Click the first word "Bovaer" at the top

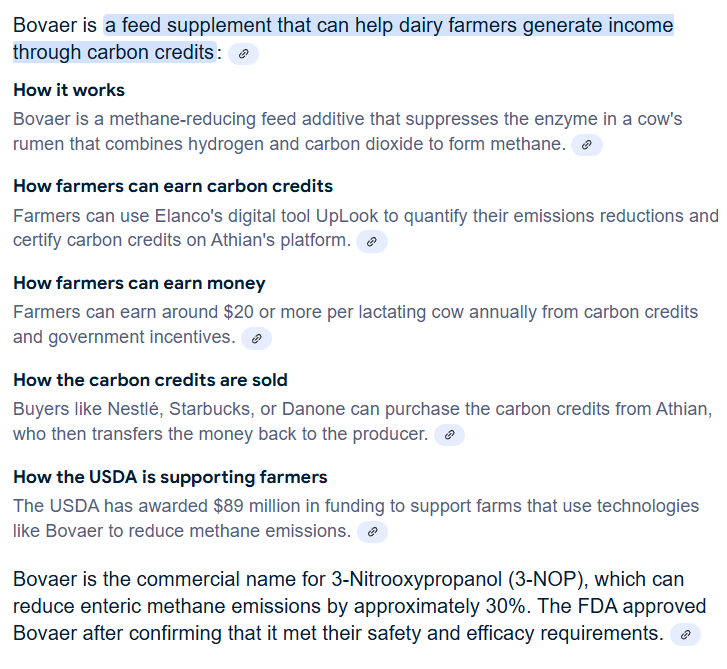pyautogui.click(x=44, y=26)
